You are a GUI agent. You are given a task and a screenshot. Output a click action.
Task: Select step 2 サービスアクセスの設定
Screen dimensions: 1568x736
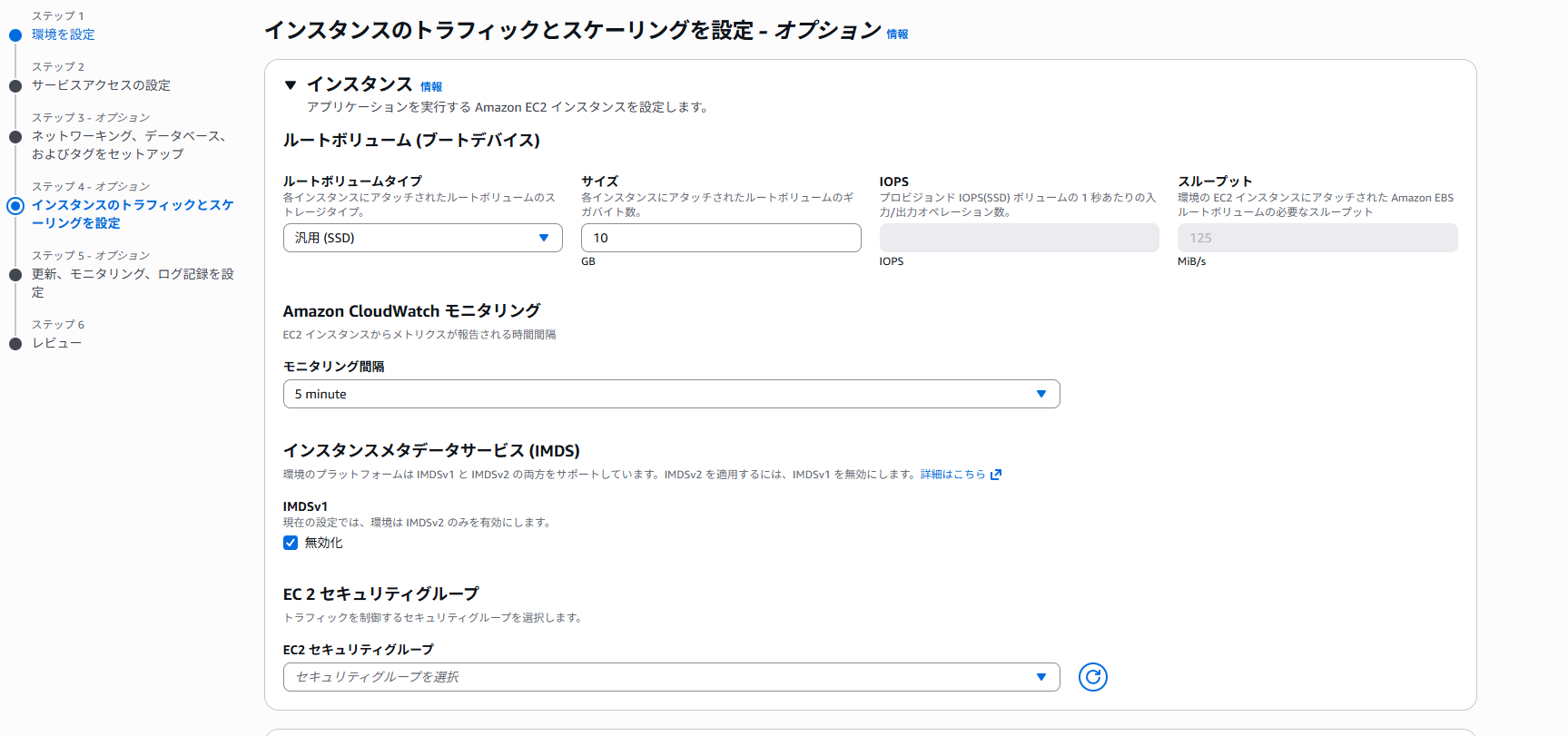pos(101,85)
